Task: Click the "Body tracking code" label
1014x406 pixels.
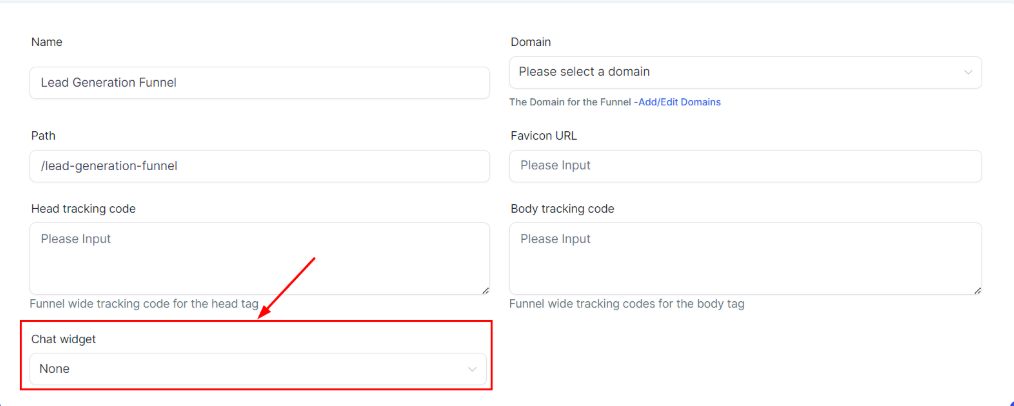Action: pyautogui.click(x=562, y=209)
